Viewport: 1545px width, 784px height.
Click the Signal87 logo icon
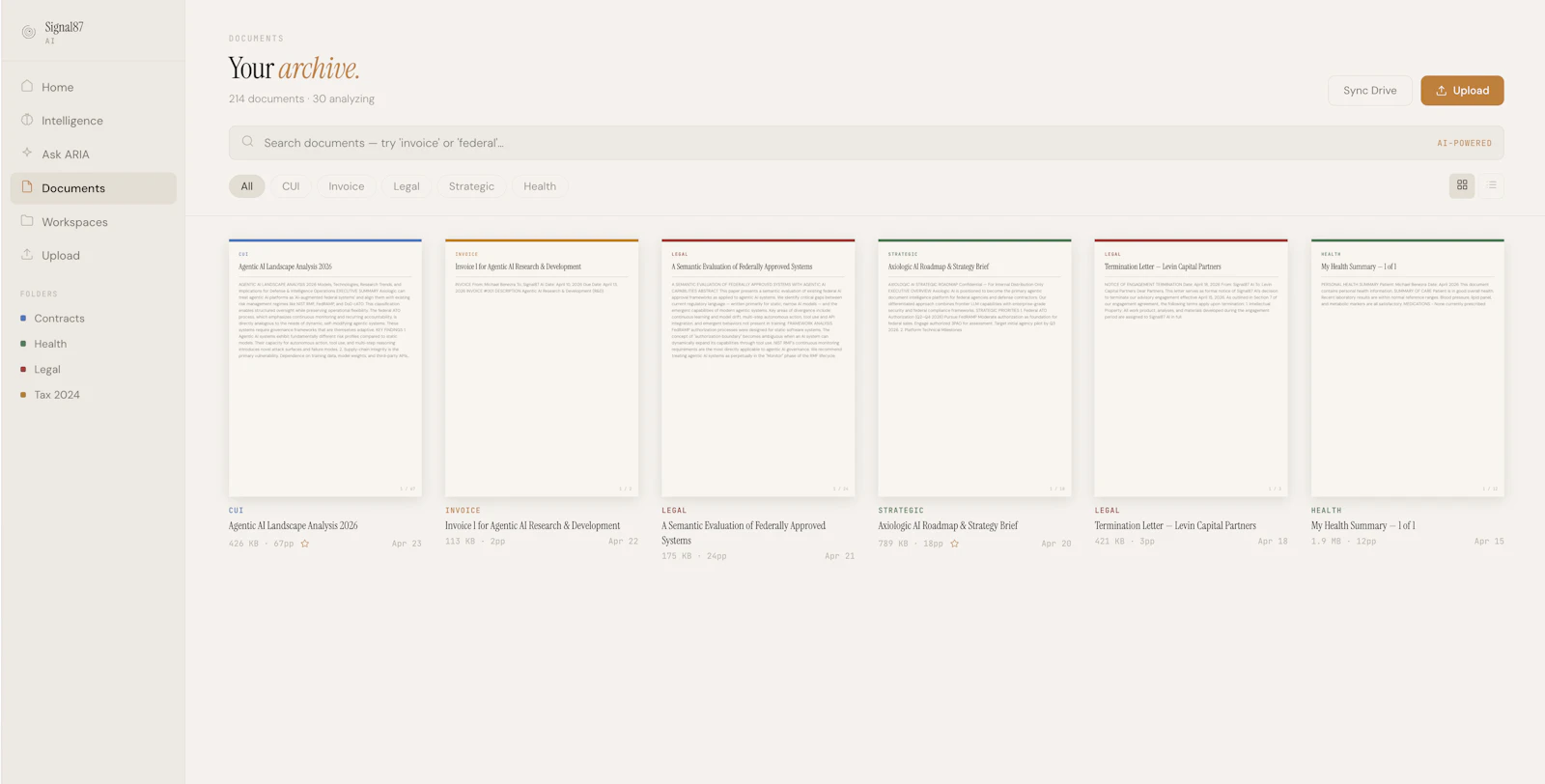[x=29, y=32]
